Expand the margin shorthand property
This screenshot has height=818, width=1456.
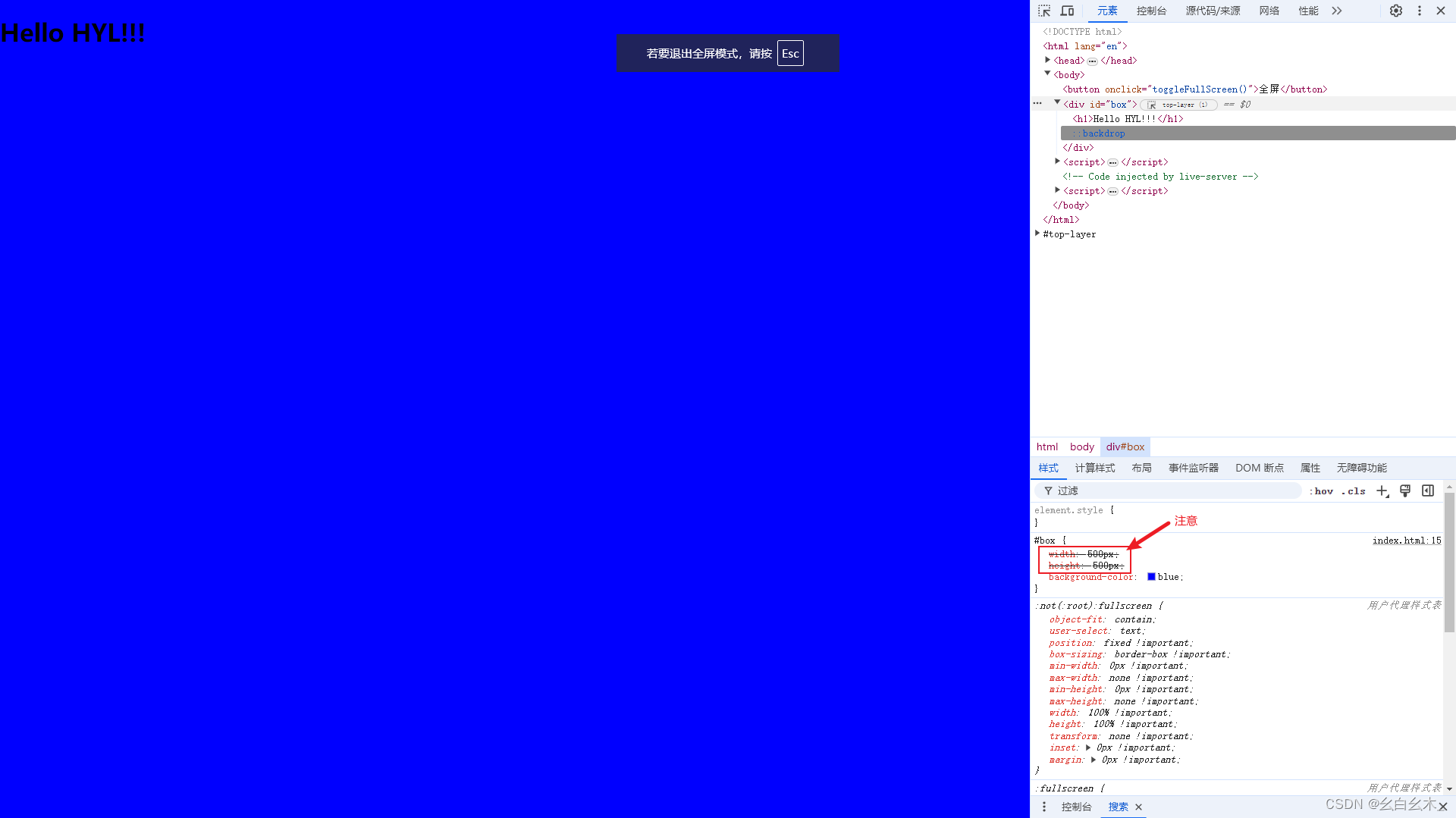click(x=1094, y=760)
